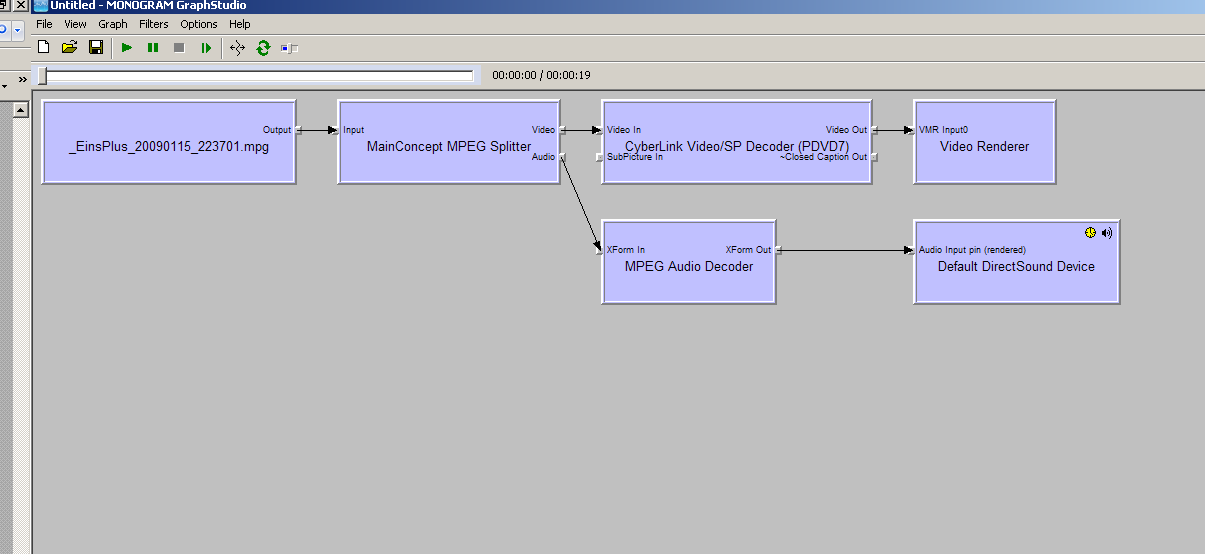Image resolution: width=1205 pixels, height=554 pixels.
Task: Click the yellow clock icon on DirectSound Device
Action: 1091,233
